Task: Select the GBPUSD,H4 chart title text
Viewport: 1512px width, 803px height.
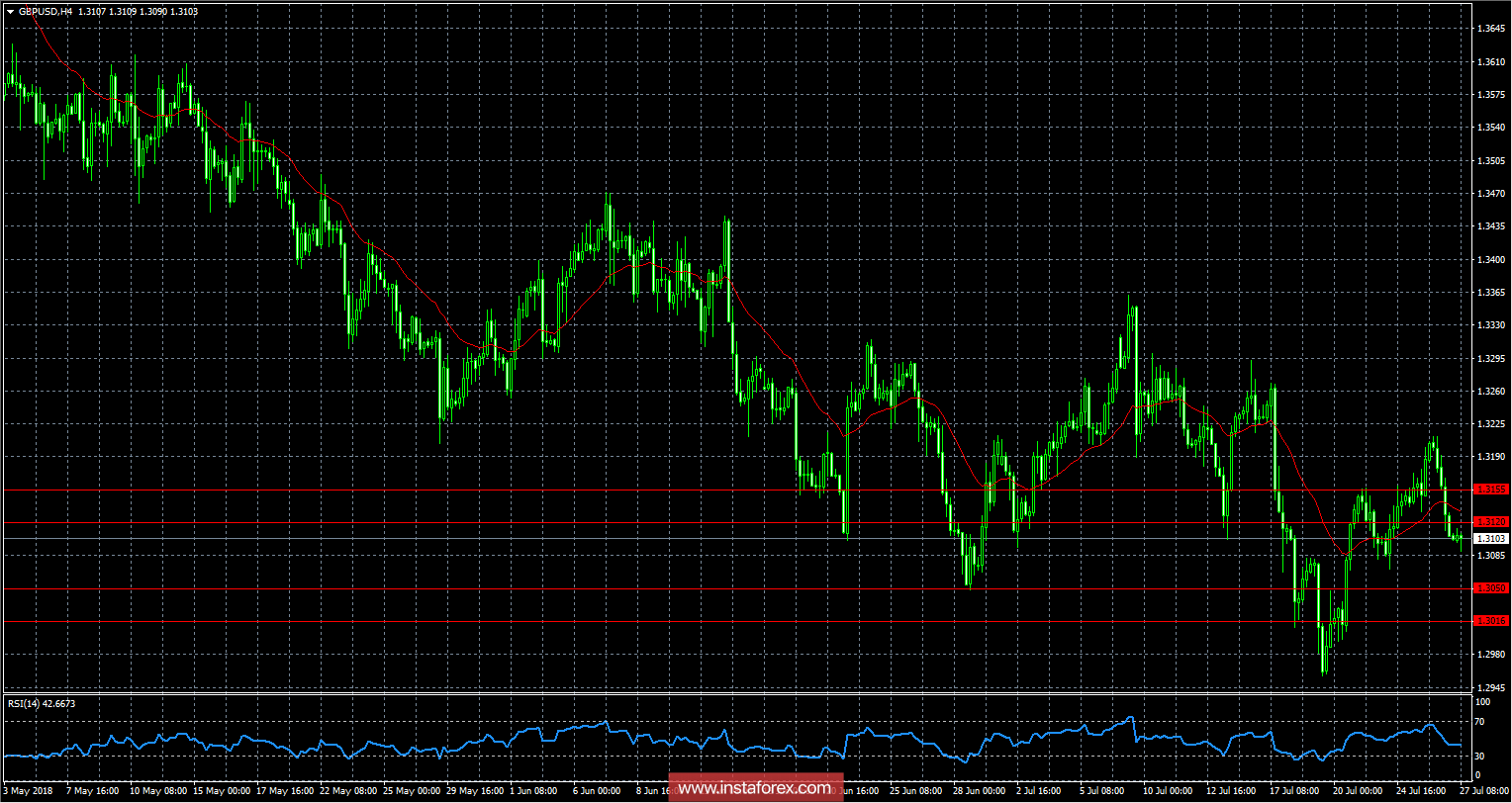Action: click(x=47, y=11)
